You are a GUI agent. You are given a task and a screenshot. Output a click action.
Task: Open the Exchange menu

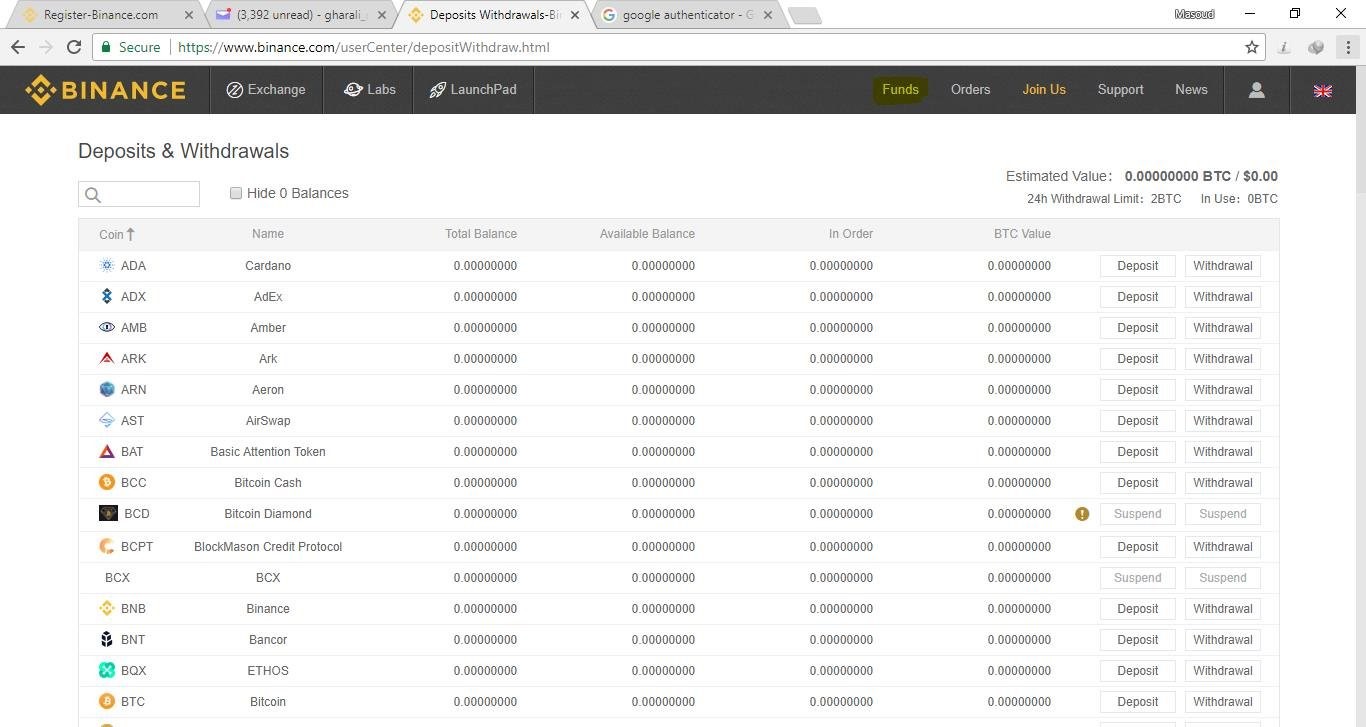coord(266,90)
